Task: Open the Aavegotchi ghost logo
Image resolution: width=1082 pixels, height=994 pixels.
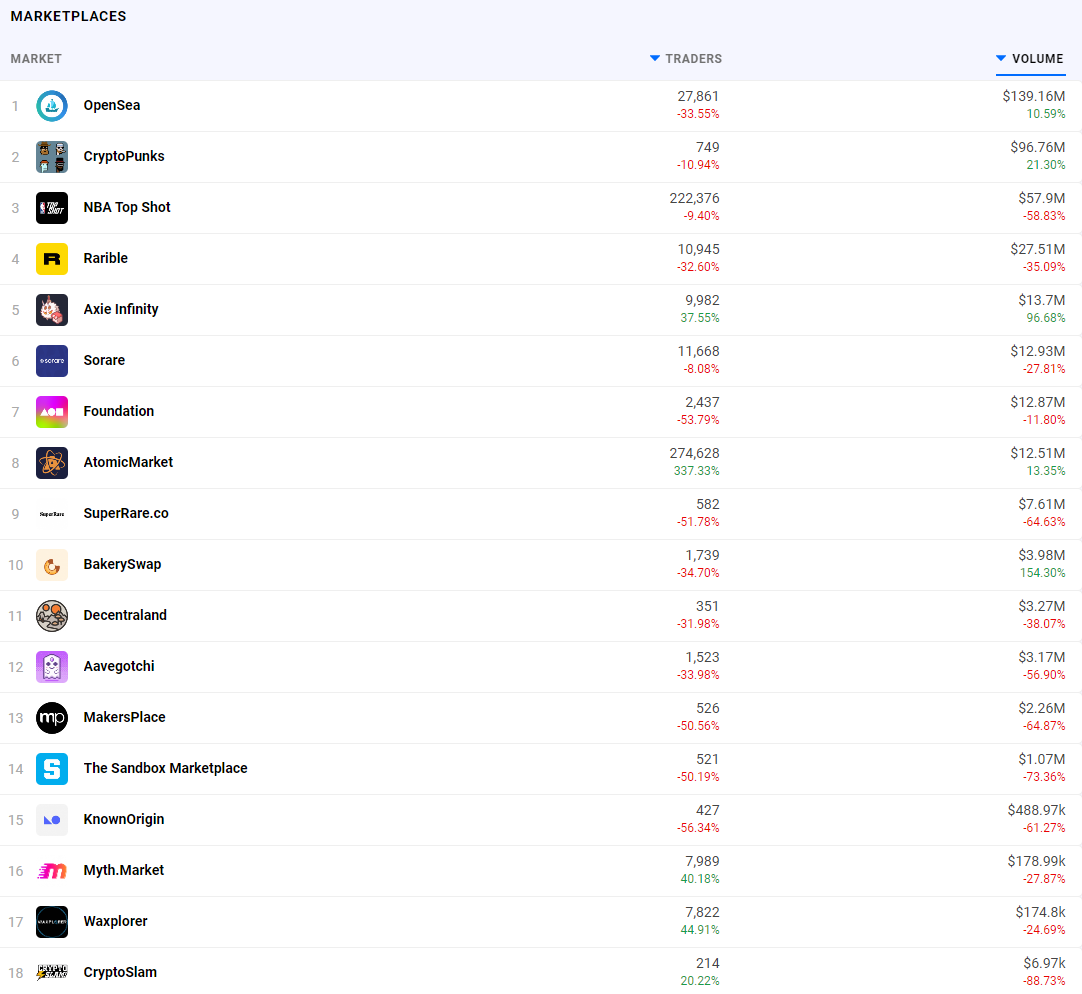Action: pyautogui.click(x=52, y=667)
